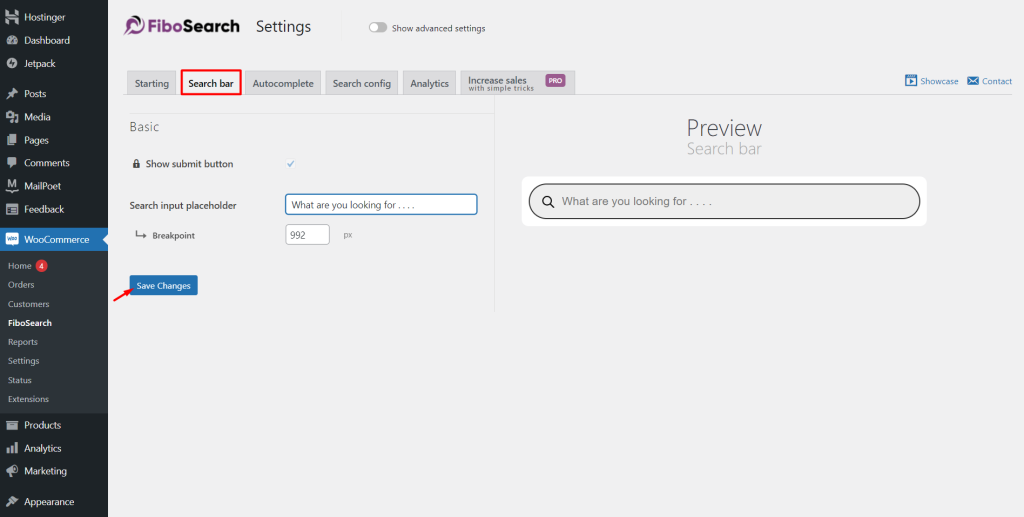
Task: Open the Showcase link
Action: [x=939, y=81]
